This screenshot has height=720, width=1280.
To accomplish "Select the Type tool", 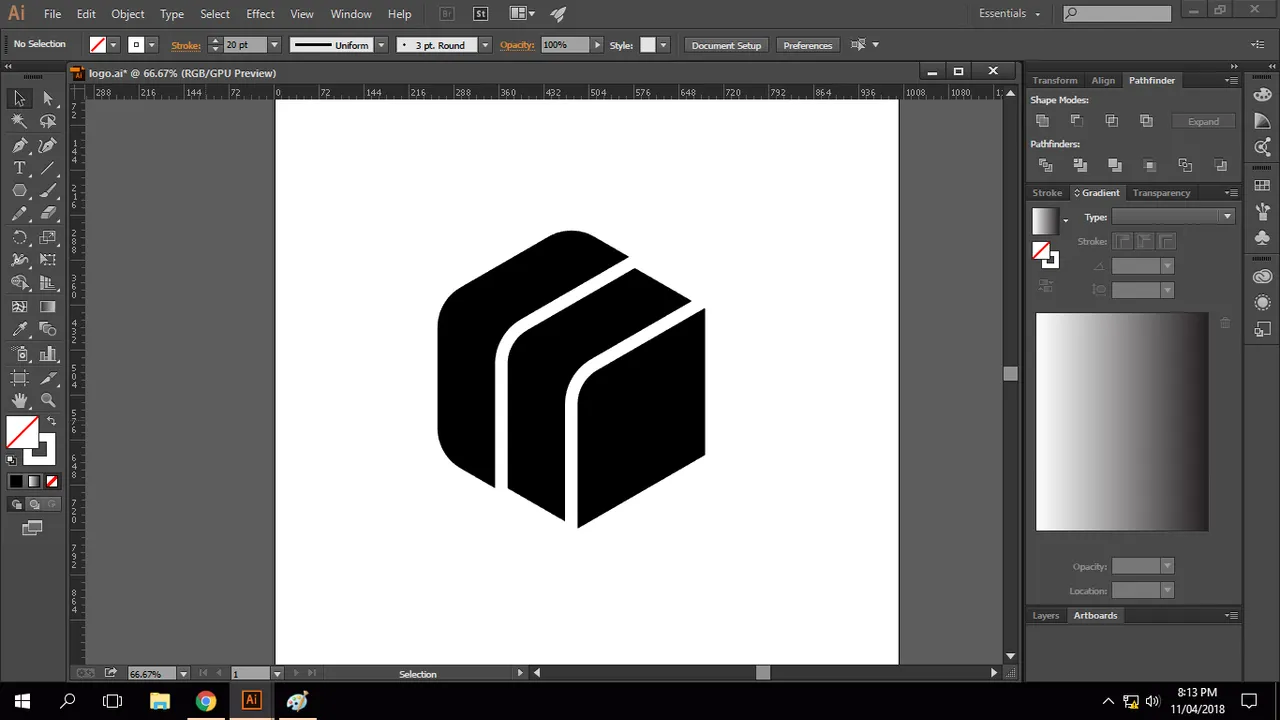I will 19,168.
